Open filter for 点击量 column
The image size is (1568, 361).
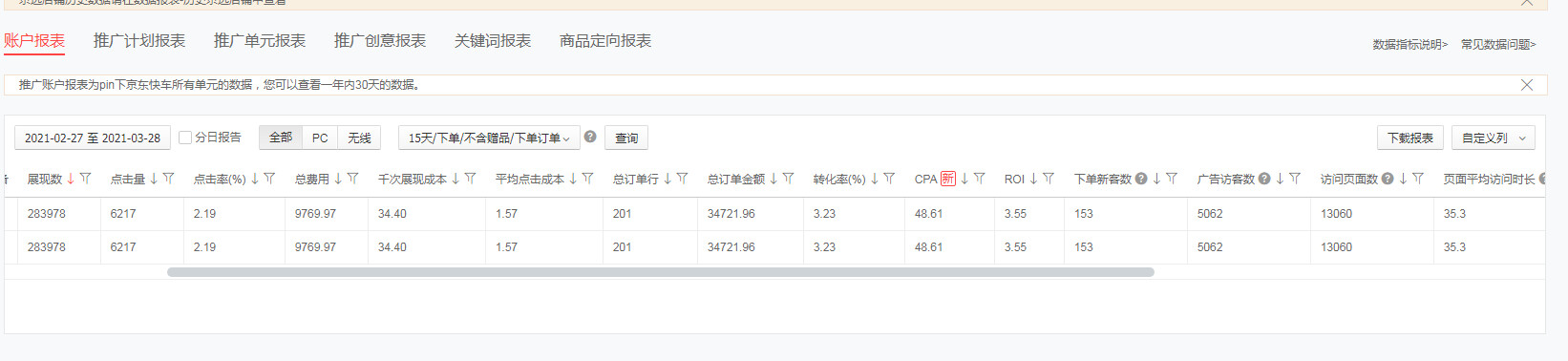point(169,179)
